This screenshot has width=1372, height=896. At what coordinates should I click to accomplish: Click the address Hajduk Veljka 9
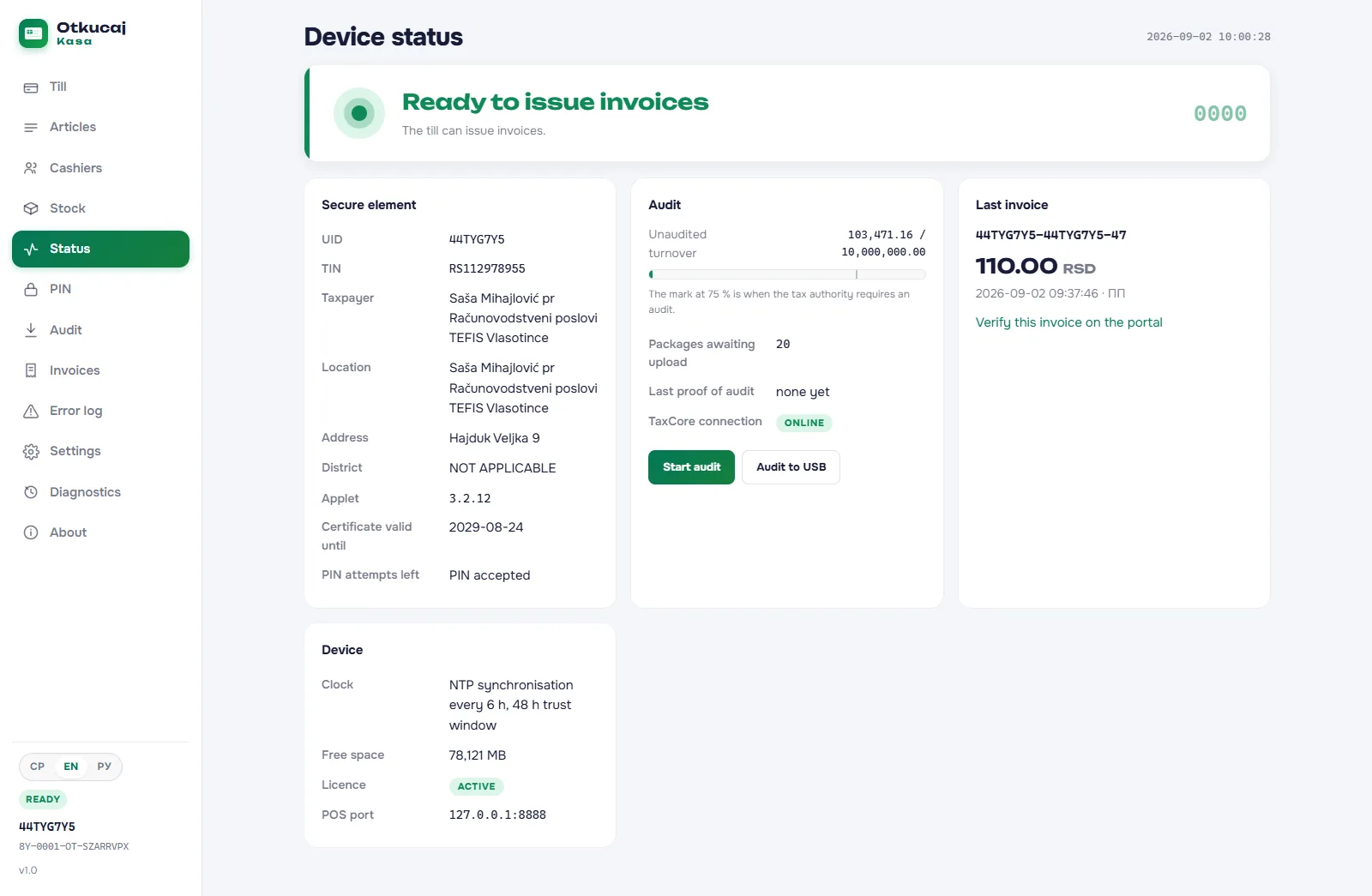coord(495,438)
